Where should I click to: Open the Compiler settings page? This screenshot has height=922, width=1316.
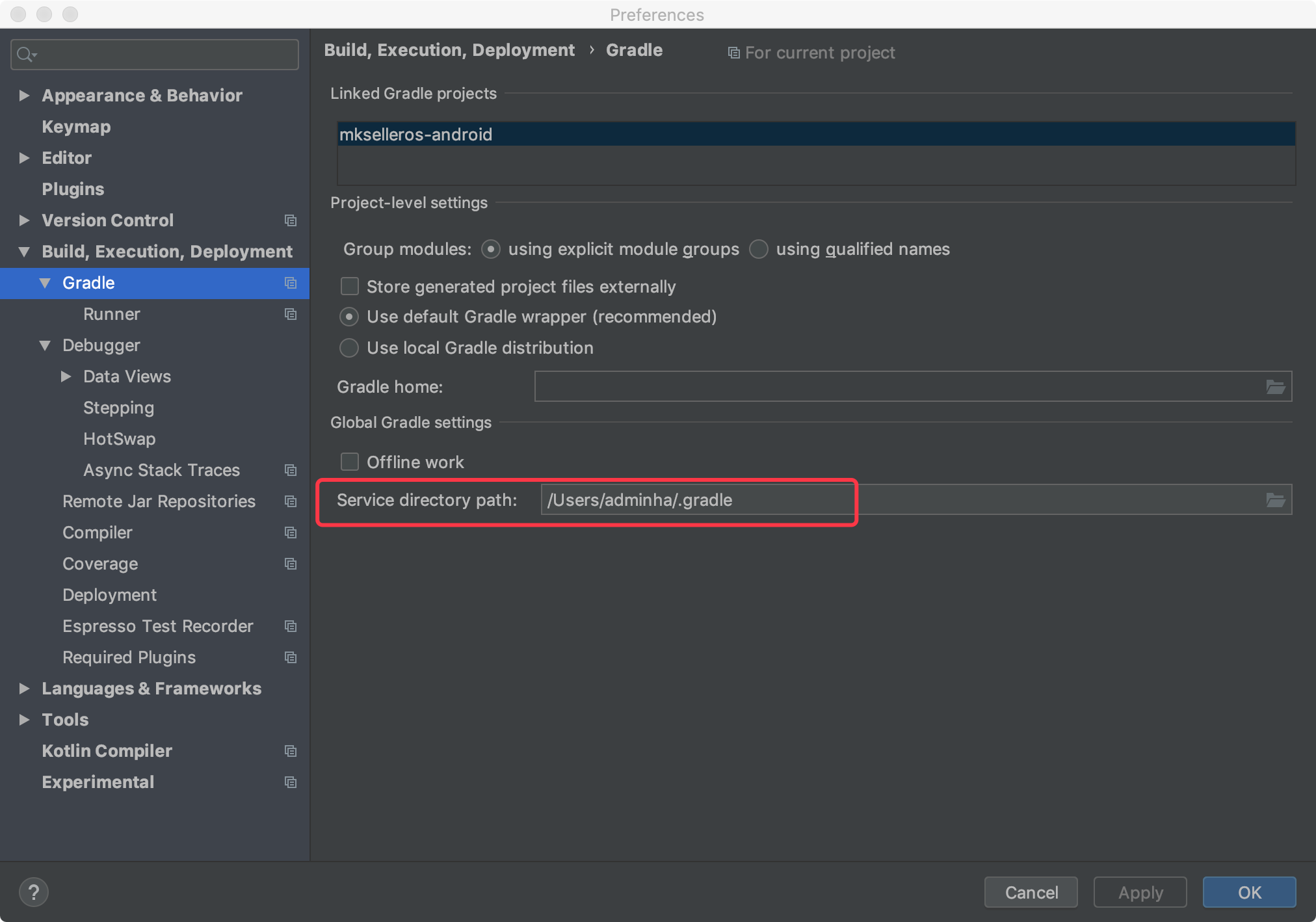[98, 533]
